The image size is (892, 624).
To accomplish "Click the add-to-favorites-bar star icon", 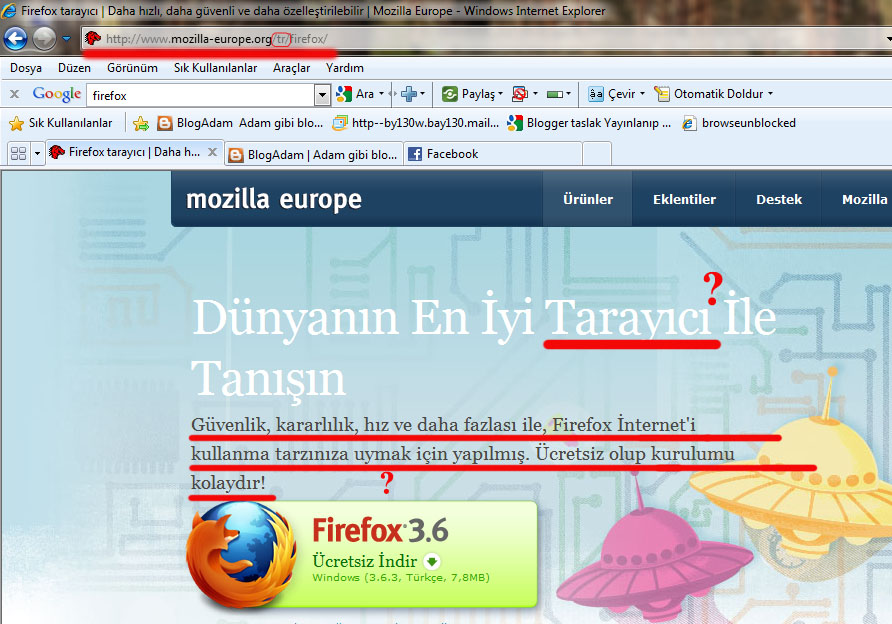I will click(141, 123).
